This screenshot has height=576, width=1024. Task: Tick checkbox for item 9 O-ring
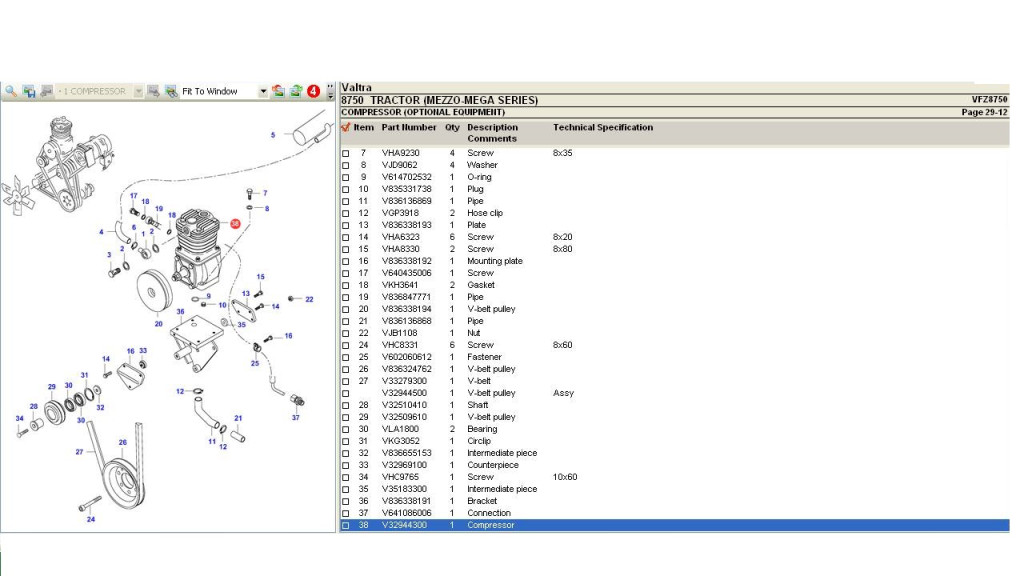pyautogui.click(x=345, y=178)
